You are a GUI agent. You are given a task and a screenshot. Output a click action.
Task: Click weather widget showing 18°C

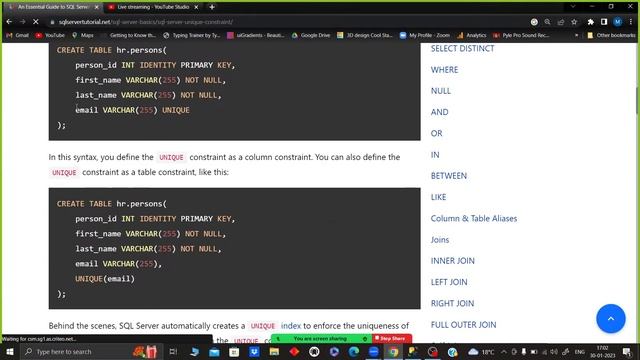[x=482, y=352]
